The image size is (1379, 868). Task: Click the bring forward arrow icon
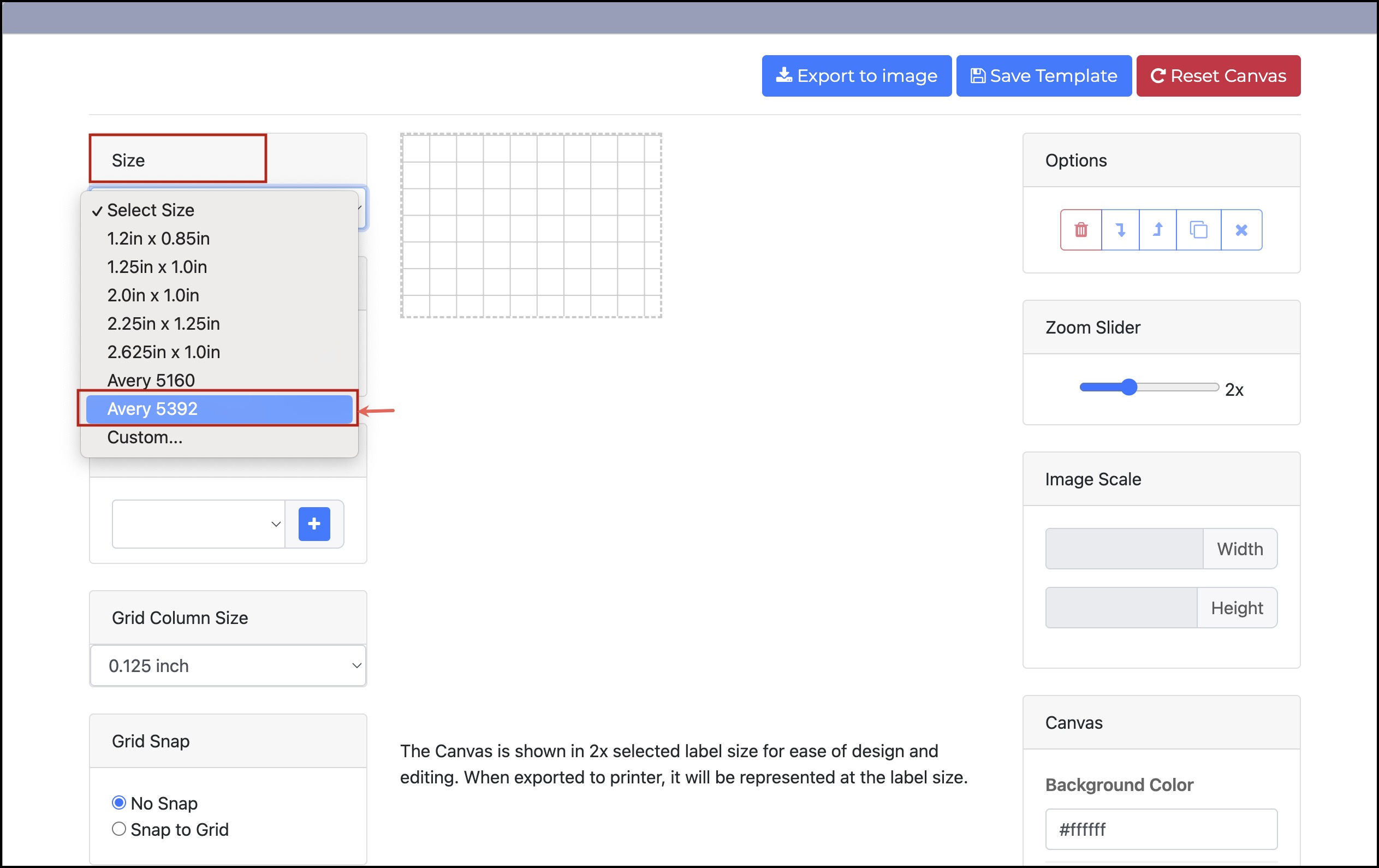pos(1157,230)
